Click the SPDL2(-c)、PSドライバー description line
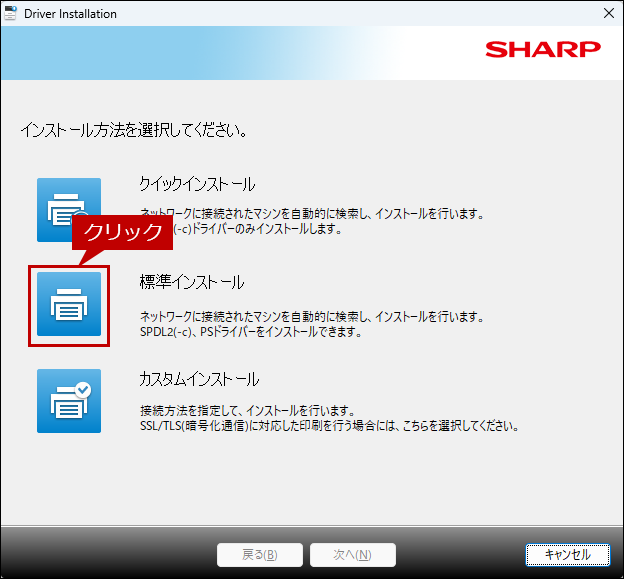The image size is (624, 579). coord(250,332)
